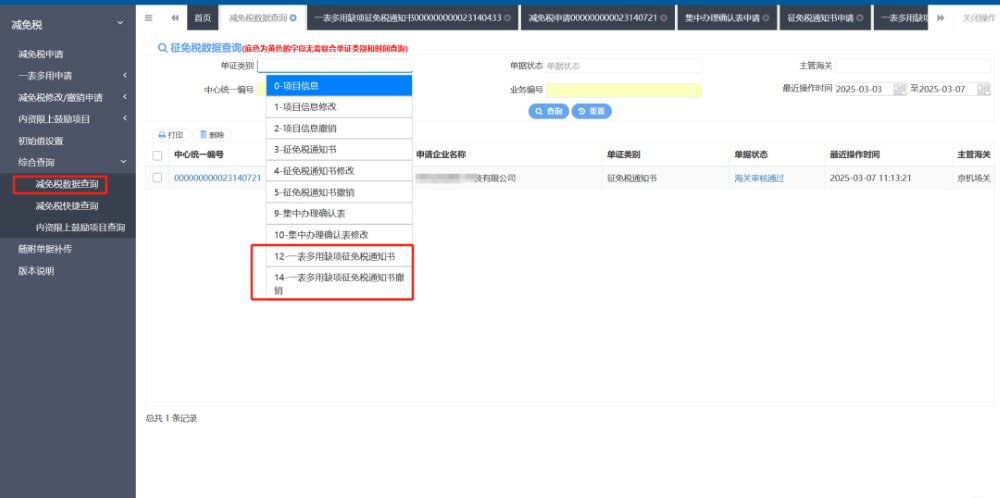Click the blue 查询 search button
The image size is (1000, 498).
click(548, 111)
